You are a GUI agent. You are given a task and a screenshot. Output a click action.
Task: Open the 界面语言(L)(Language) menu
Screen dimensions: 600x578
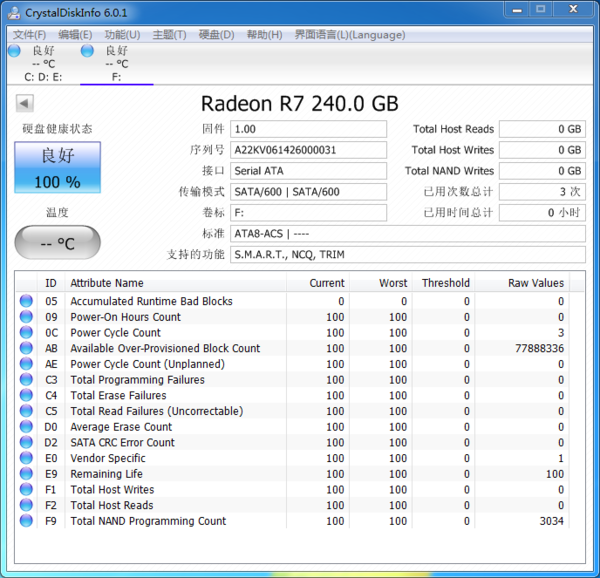point(350,35)
